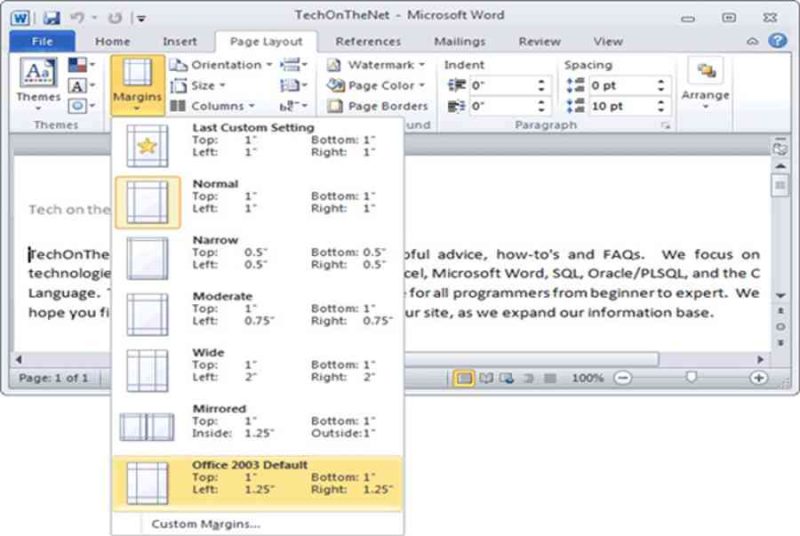
Task: Click the Redo icon in title bar
Action: pyautogui.click(x=115, y=18)
